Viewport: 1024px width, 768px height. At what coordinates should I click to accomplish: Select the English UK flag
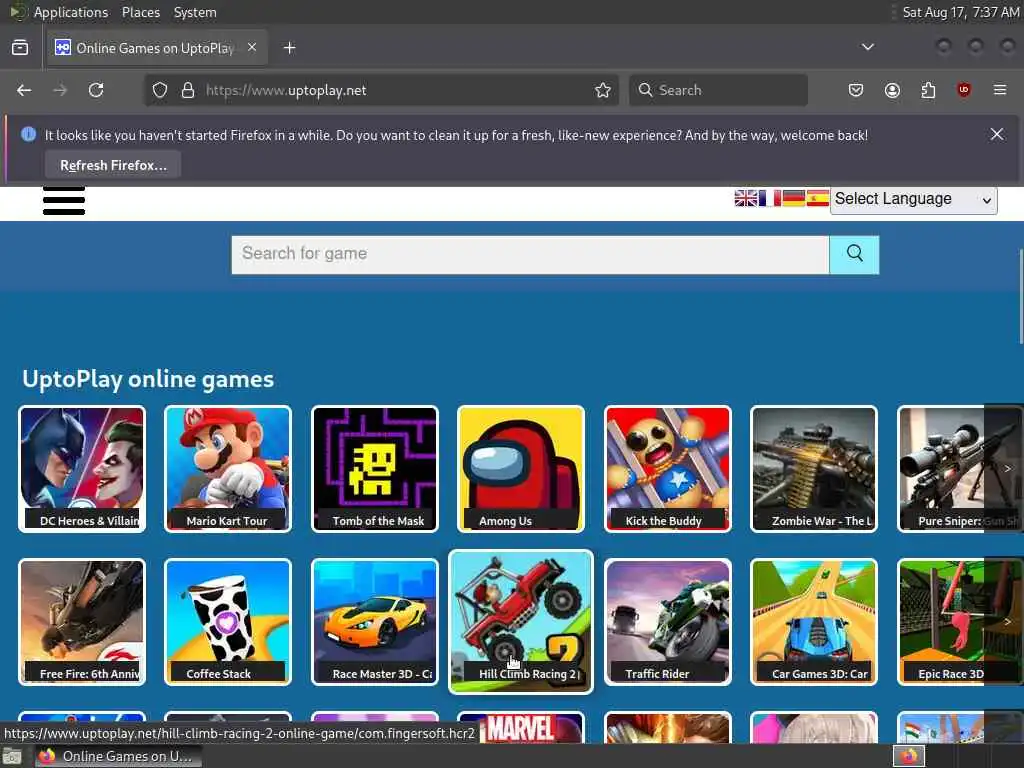[x=746, y=198]
